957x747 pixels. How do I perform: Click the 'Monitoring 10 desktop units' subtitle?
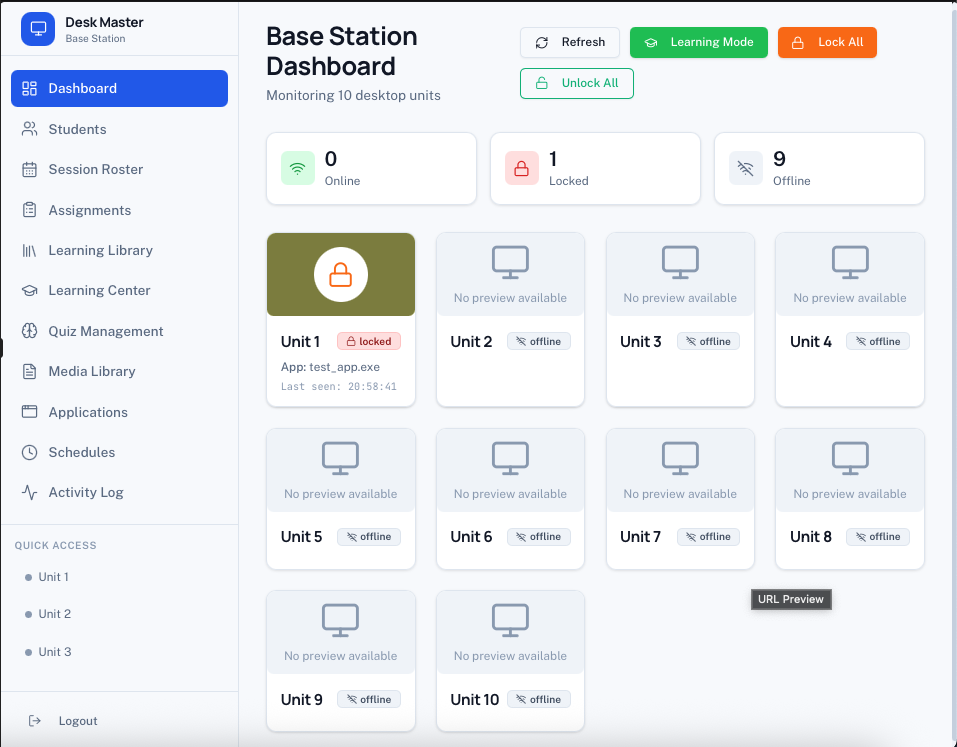[x=353, y=95]
